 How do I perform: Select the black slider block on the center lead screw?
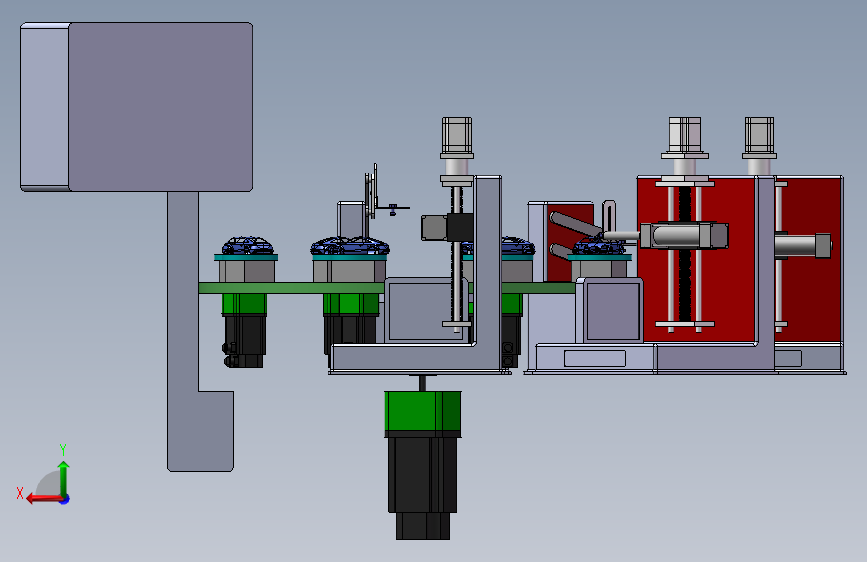[x=460, y=227]
